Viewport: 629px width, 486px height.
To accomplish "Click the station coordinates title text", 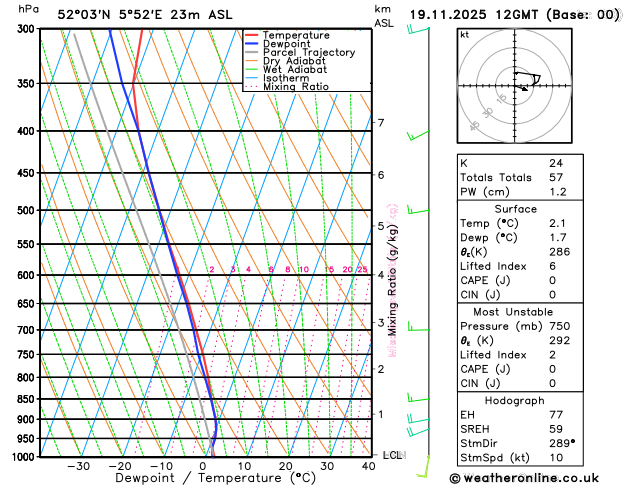I will (x=145, y=15).
